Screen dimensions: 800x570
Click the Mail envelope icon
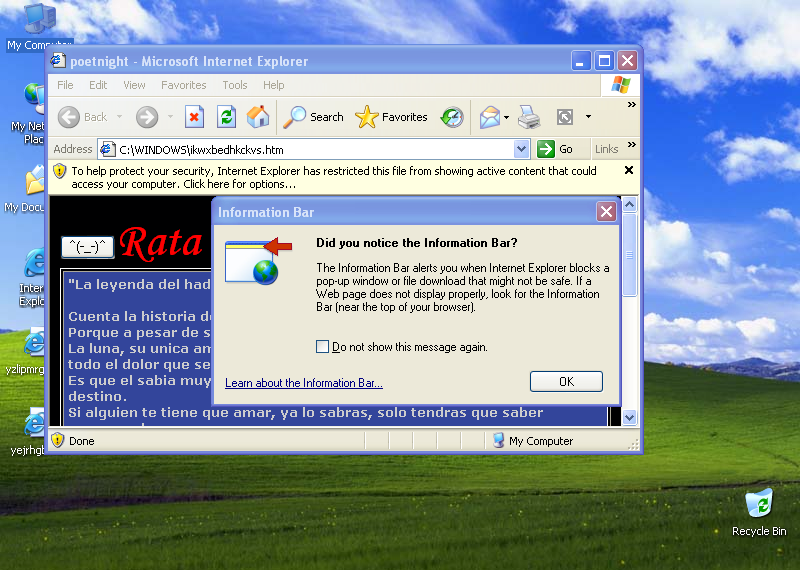coord(489,117)
